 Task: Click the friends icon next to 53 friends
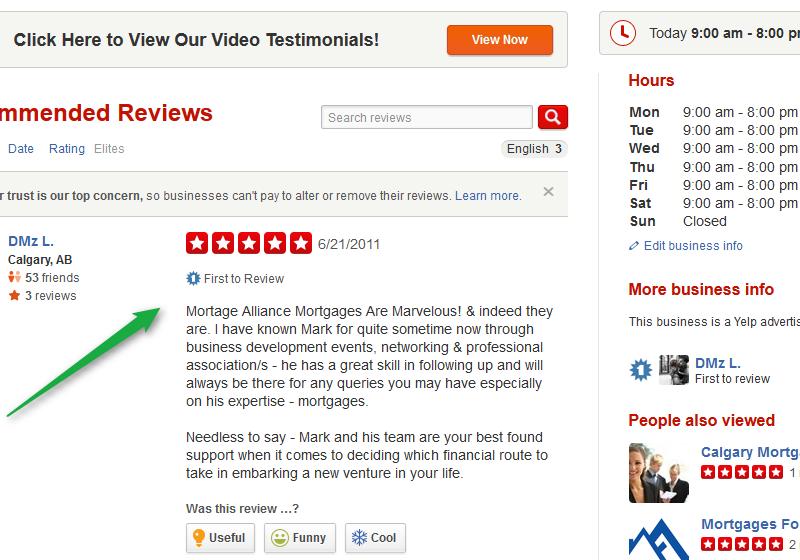click(x=14, y=277)
